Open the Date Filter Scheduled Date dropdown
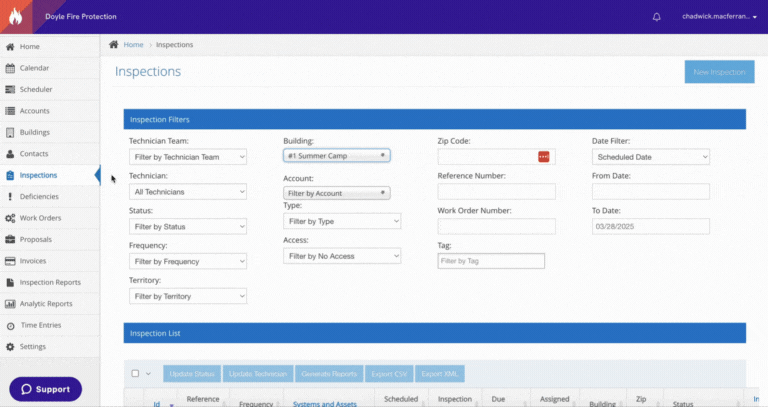 pos(650,157)
